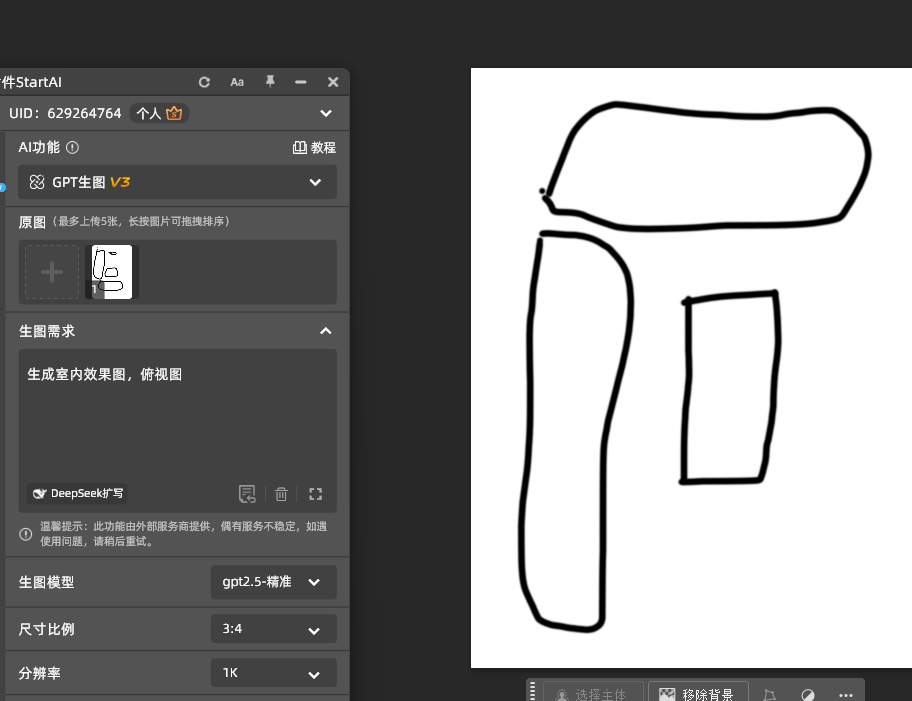Clear the prompt with trash icon
The image size is (912, 701).
281,494
